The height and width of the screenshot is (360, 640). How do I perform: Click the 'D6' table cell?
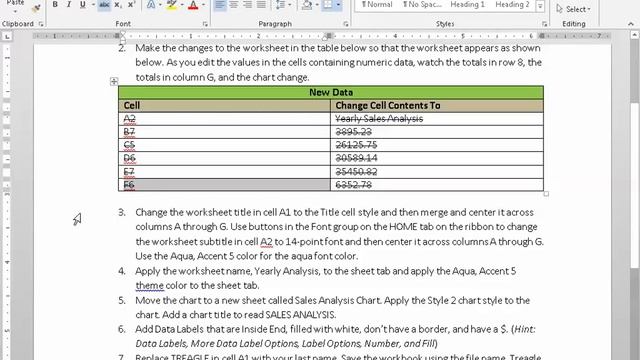224,158
